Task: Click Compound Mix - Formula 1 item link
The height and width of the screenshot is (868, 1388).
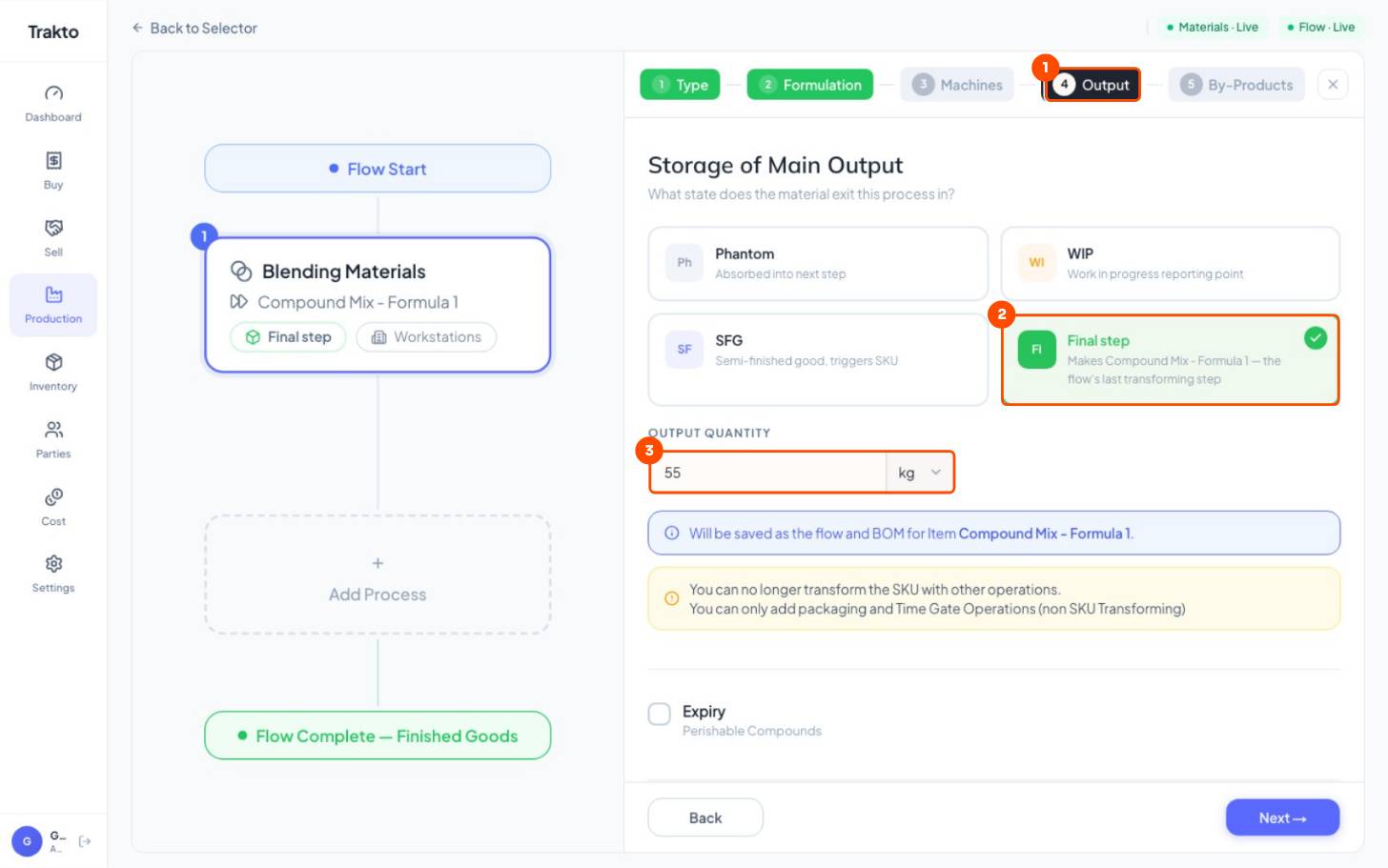Action: [1045, 534]
